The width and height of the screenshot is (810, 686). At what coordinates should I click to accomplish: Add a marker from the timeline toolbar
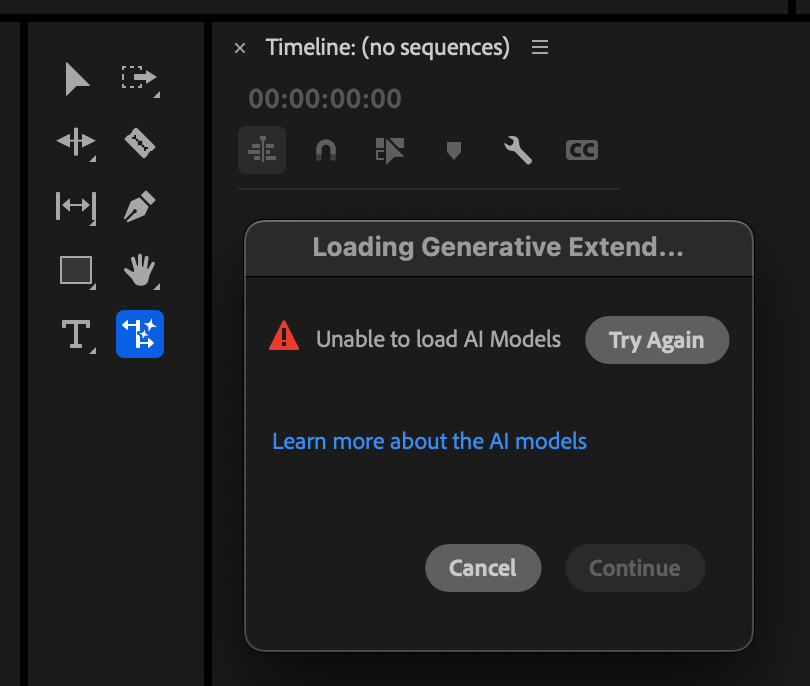(453, 150)
